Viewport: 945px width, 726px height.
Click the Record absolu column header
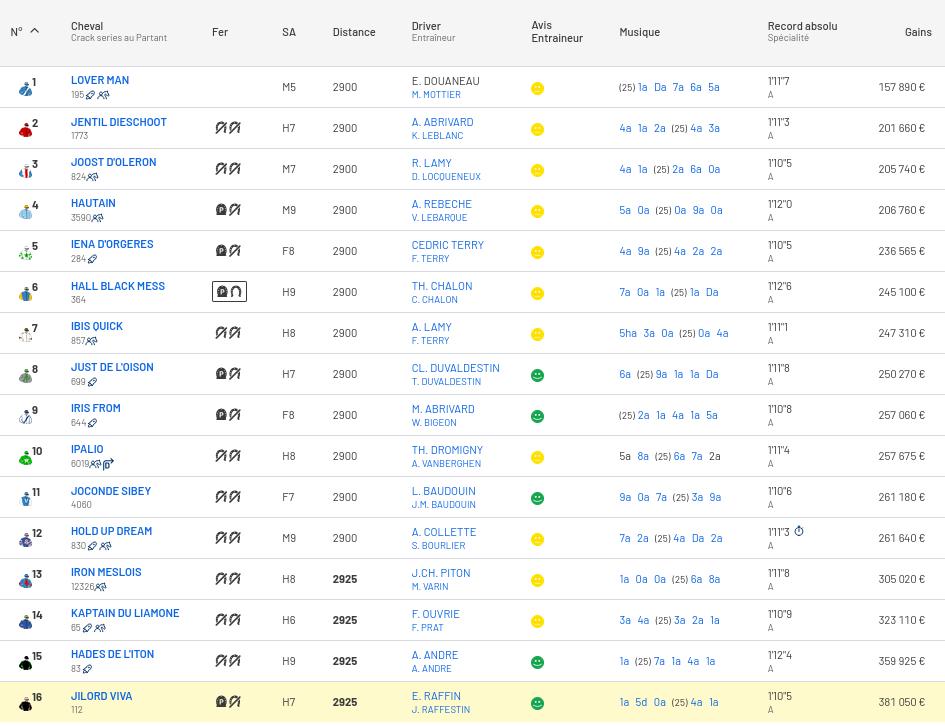coord(802,26)
